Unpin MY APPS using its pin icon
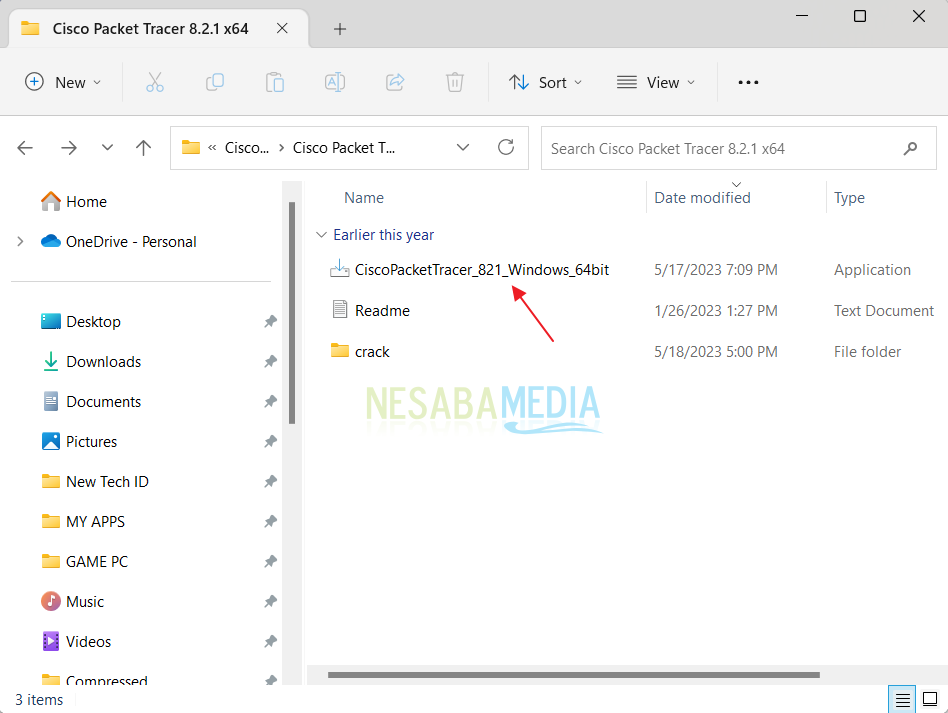The width and height of the screenshot is (948, 713). pyautogui.click(x=270, y=521)
